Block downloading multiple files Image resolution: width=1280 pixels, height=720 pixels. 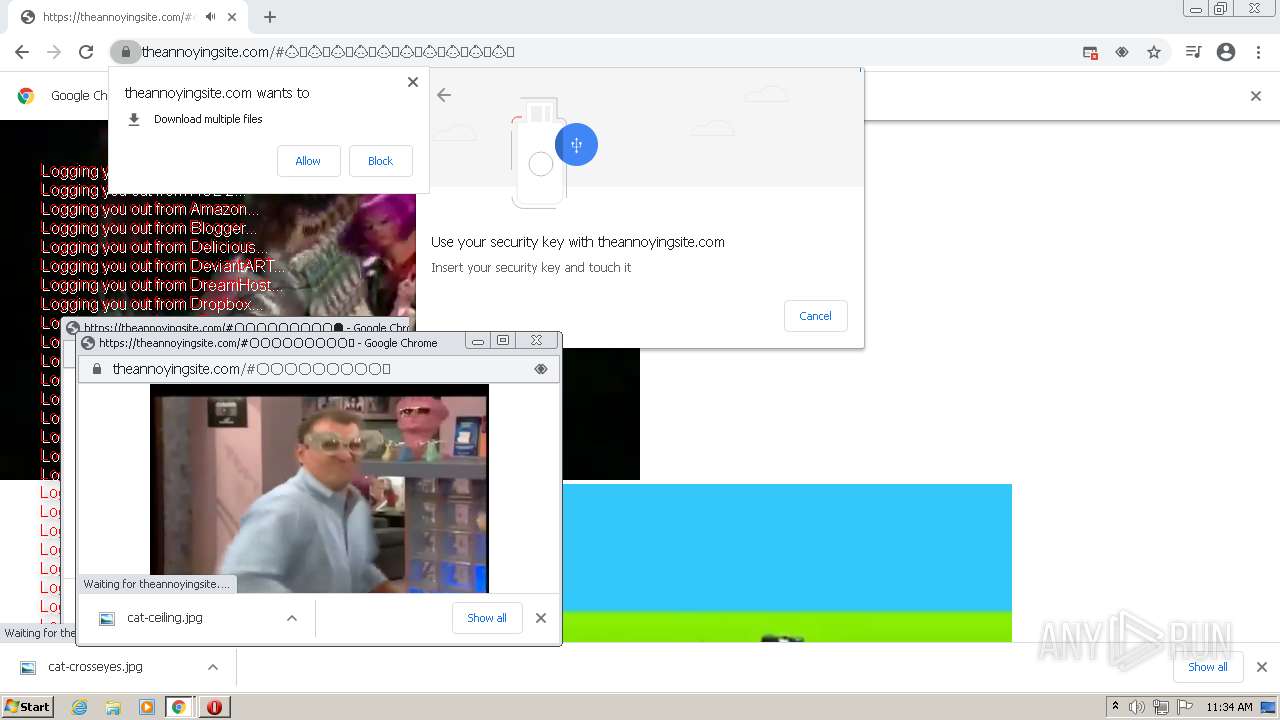click(x=380, y=161)
